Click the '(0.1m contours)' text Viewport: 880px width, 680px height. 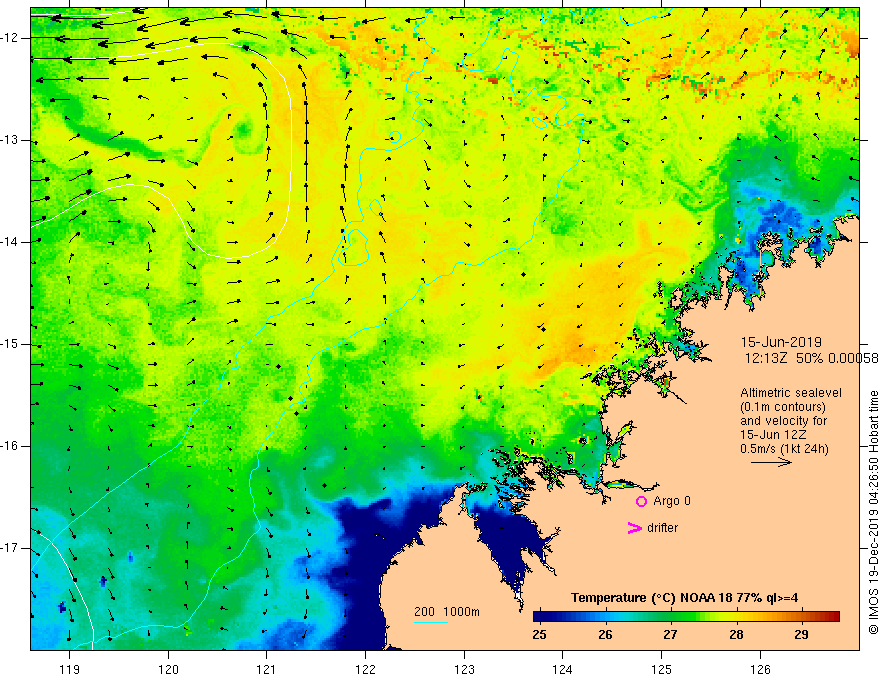pyautogui.click(x=782, y=407)
